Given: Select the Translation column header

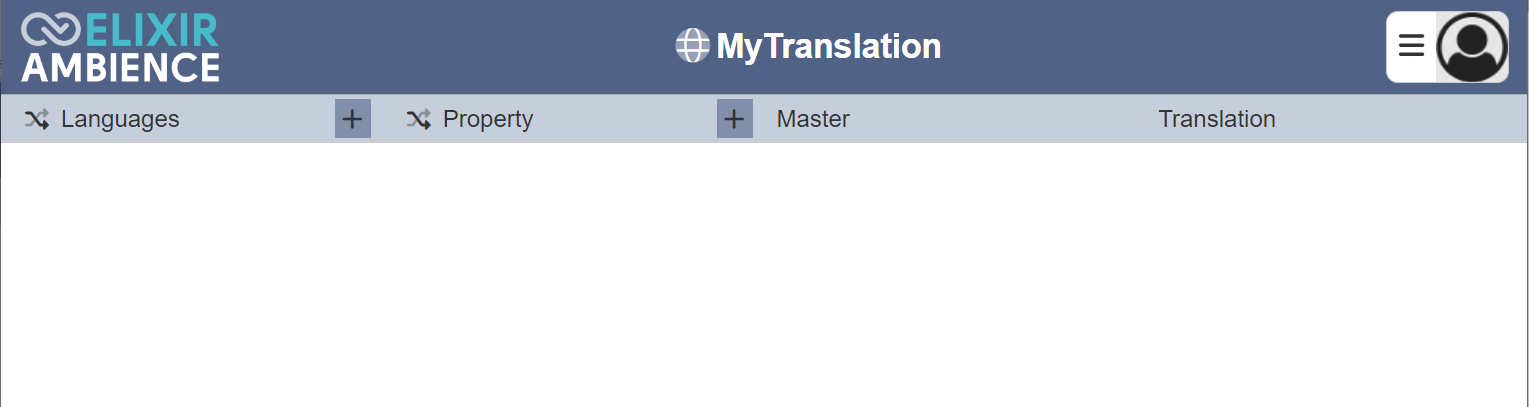Looking at the screenshot, I should pos(1217,119).
